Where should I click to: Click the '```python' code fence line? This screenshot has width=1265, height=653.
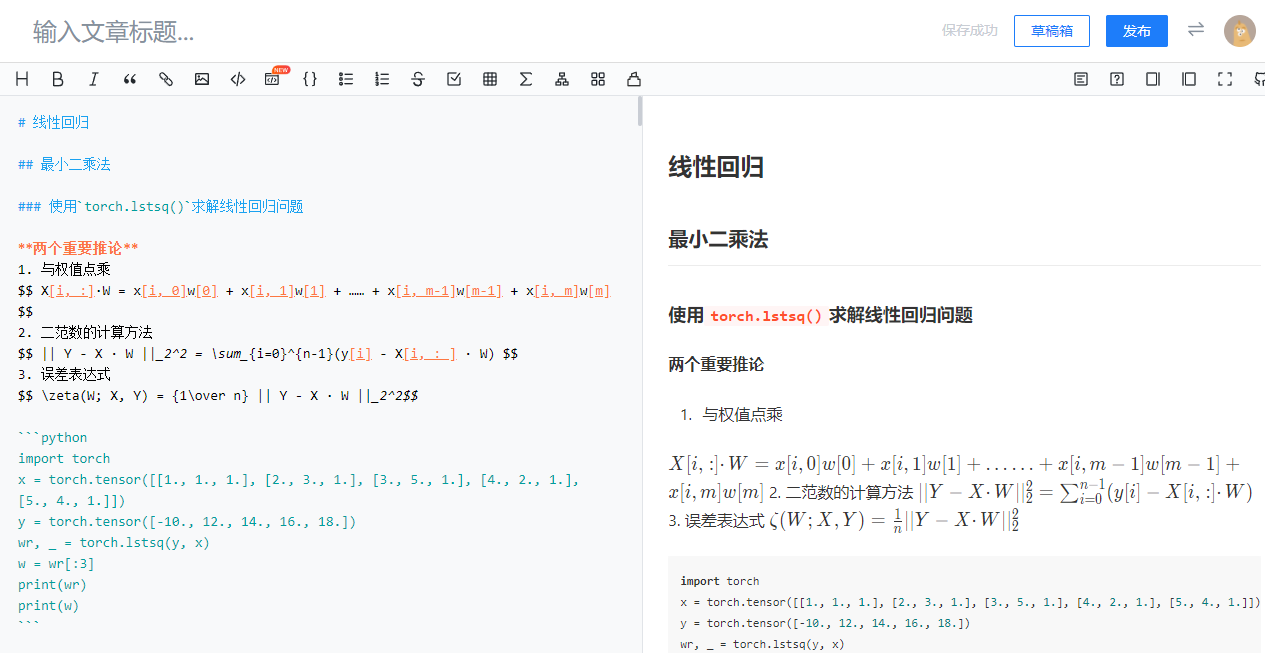point(52,437)
